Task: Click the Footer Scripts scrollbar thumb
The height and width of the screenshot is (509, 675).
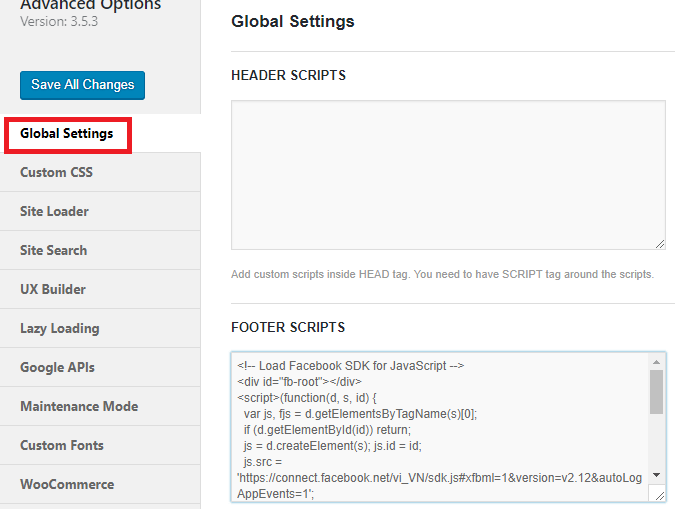Action: pos(656,392)
